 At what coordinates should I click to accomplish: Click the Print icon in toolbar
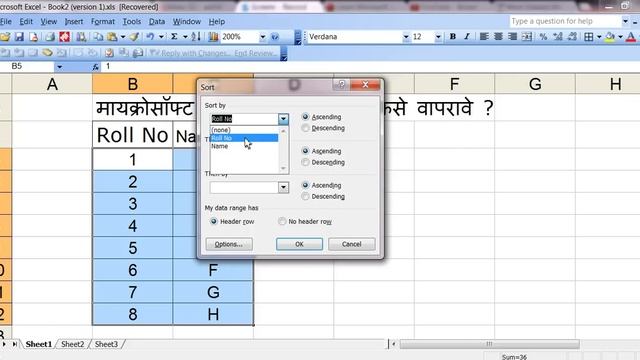(x=50, y=37)
